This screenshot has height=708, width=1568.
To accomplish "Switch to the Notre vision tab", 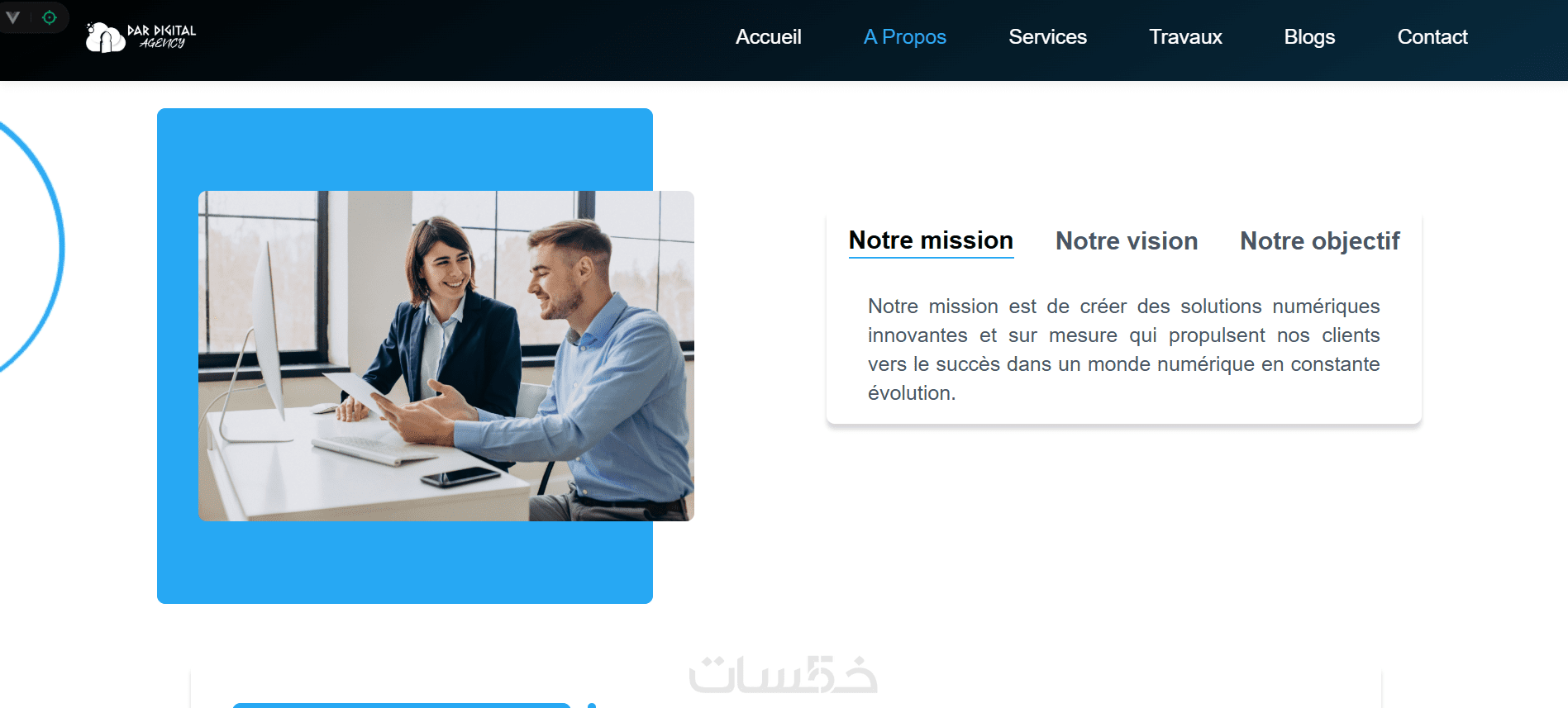I will tap(1127, 241).
